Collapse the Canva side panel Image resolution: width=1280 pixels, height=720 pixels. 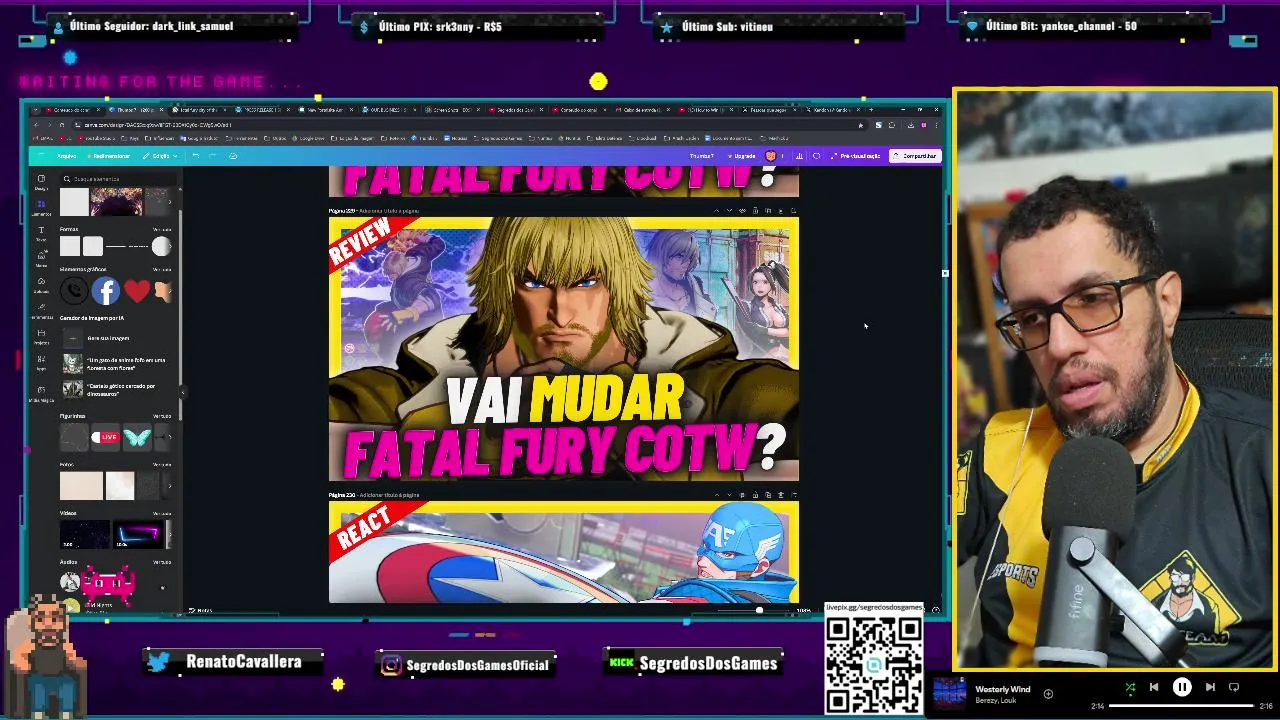183,392
